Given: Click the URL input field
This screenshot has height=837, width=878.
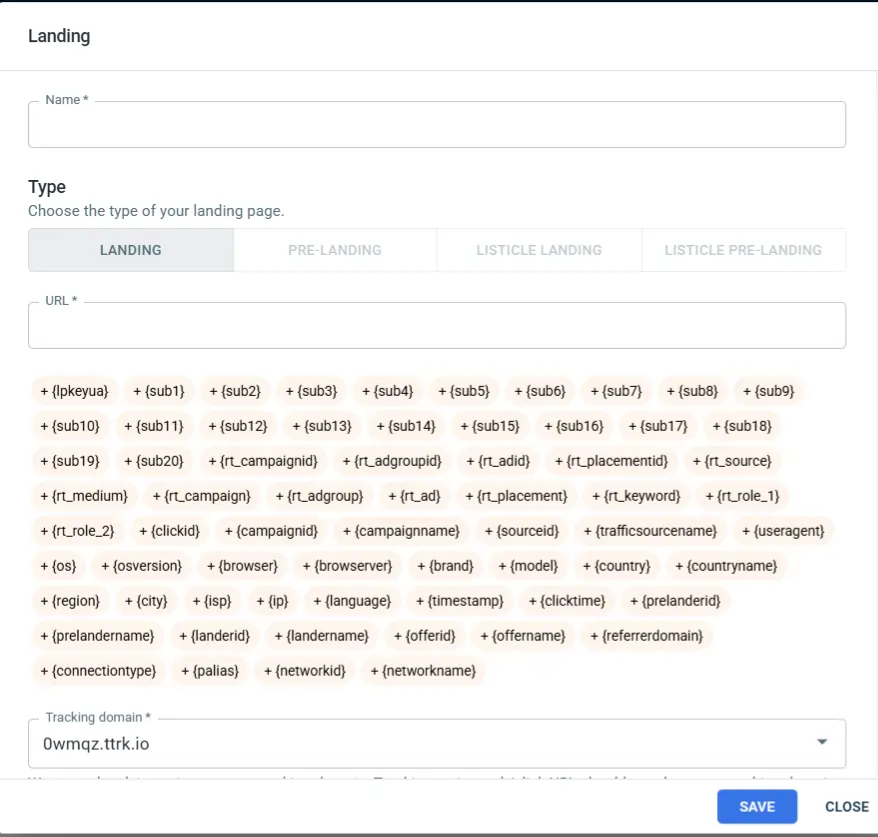Looking at the screenshot, I should tap(436, 326).
